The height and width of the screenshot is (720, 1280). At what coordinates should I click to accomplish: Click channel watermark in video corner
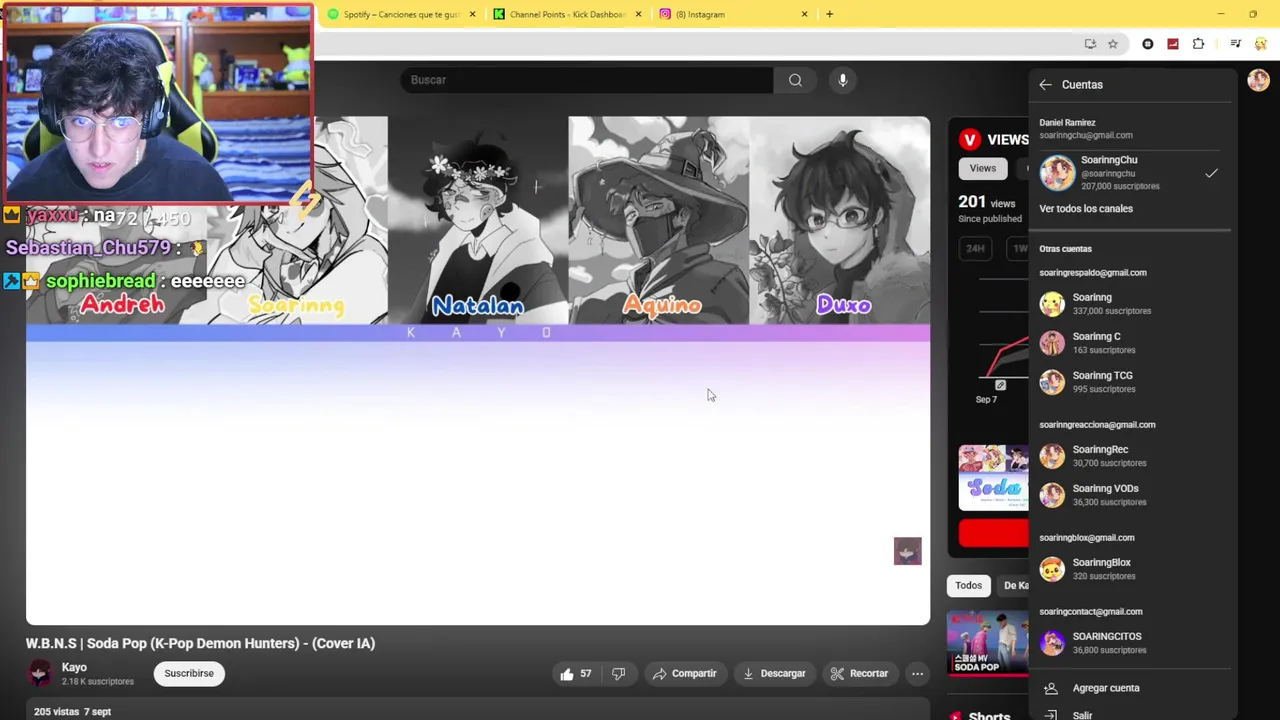(x=907, y=551)
